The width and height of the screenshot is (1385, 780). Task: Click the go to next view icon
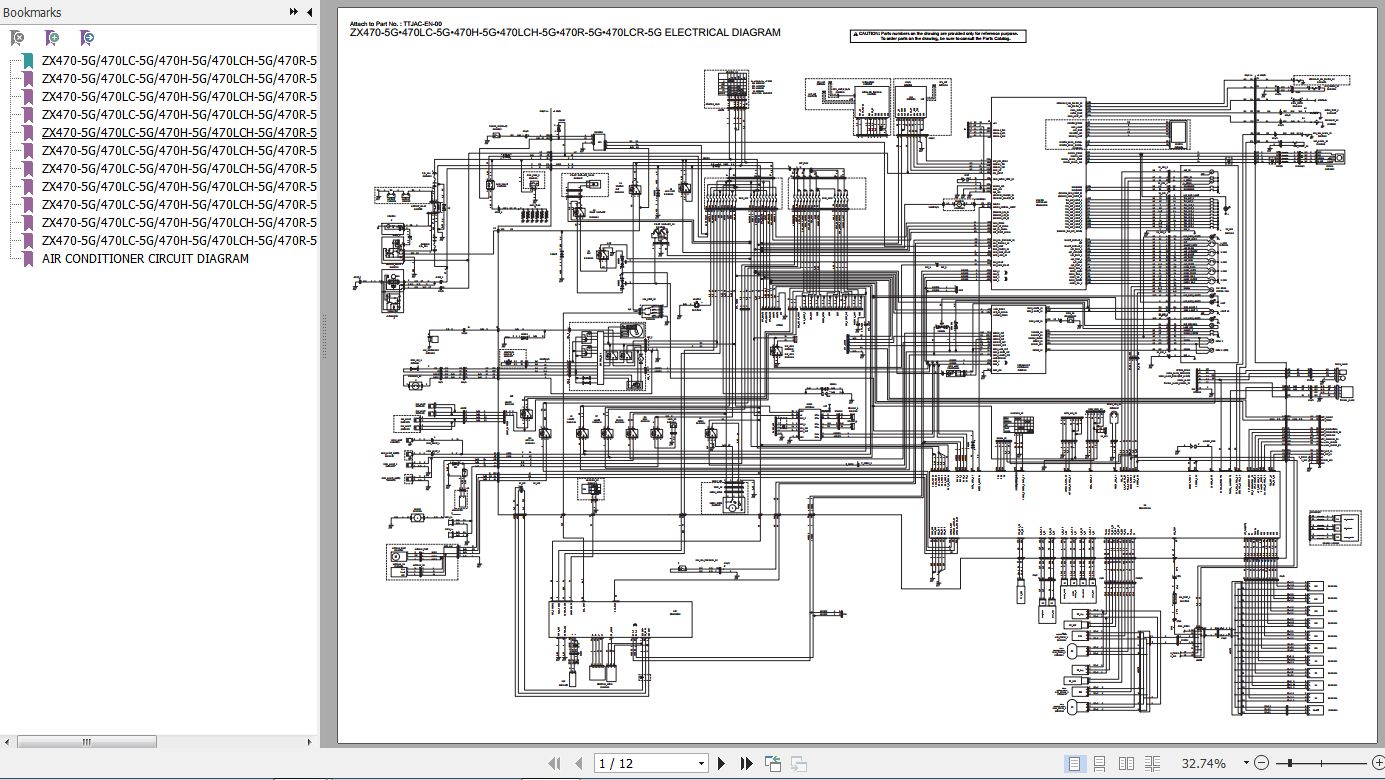798,763
